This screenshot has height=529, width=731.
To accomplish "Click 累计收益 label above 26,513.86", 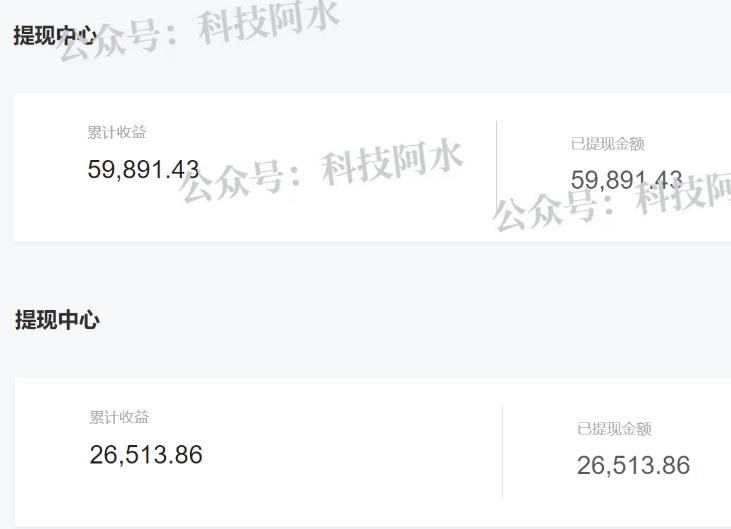I will [119, 417].
